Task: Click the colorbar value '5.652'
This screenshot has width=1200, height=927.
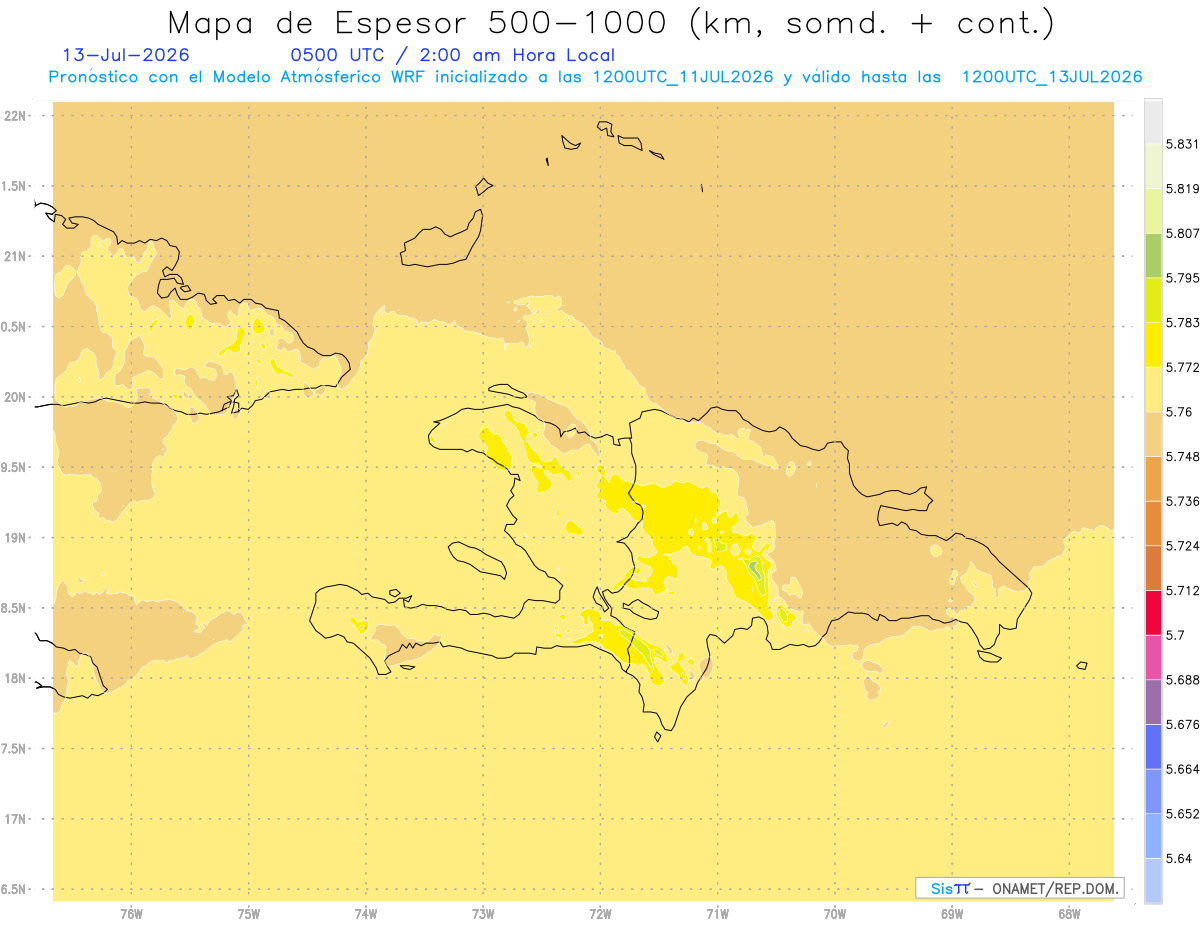Action: tap(1182, 814)
